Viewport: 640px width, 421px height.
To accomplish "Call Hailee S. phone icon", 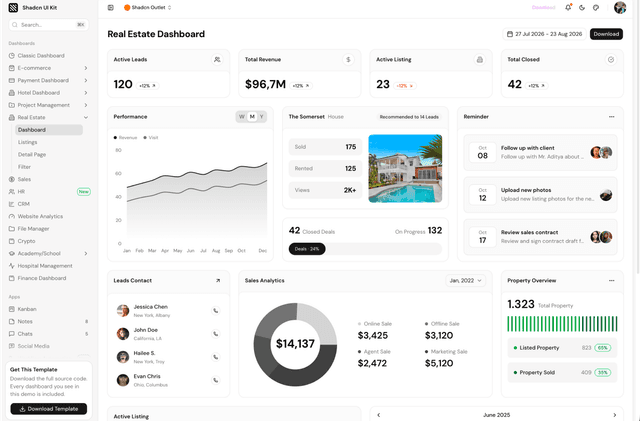I will click(x=216, y=357).
